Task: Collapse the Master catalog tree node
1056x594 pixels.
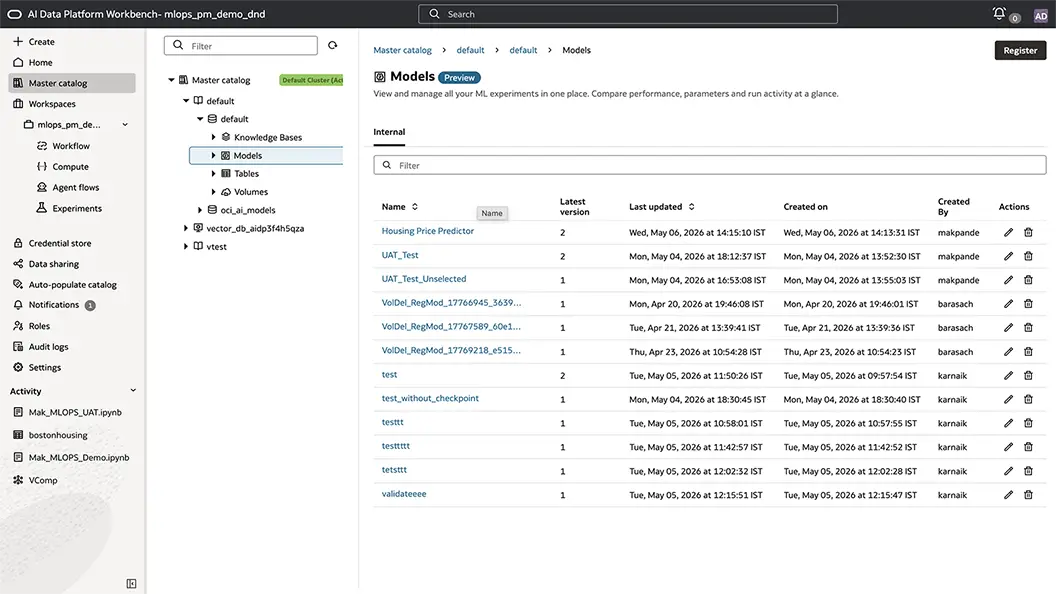Action: tap(171, 79)
